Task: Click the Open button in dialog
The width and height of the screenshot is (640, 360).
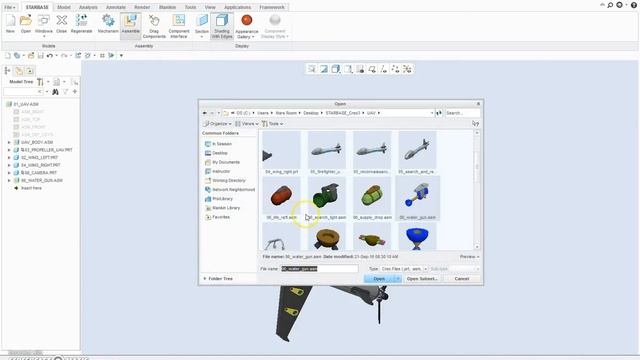Action: [379, 279]
